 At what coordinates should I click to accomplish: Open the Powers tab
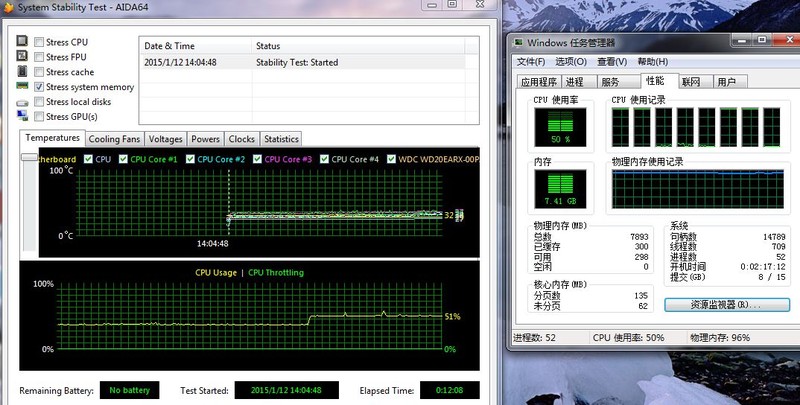[x=205, y=139]
